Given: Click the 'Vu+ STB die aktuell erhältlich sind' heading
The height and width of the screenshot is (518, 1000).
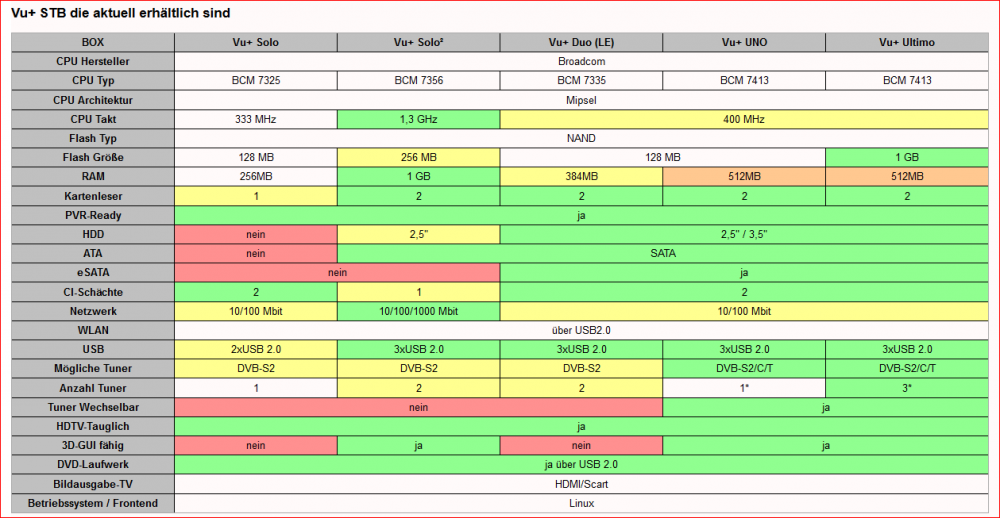Looking at the screenshot, I should [120, 13].
